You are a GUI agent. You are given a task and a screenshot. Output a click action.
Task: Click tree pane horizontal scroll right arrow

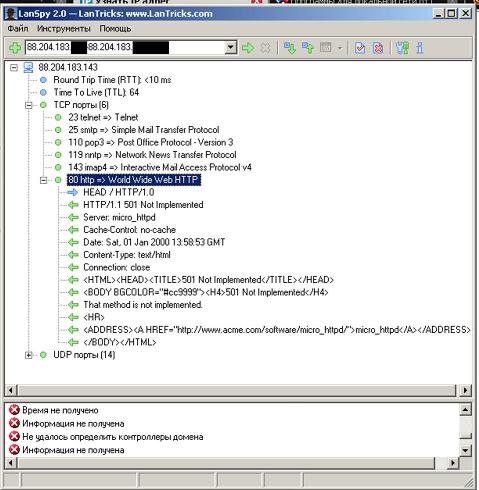[465, 390]
